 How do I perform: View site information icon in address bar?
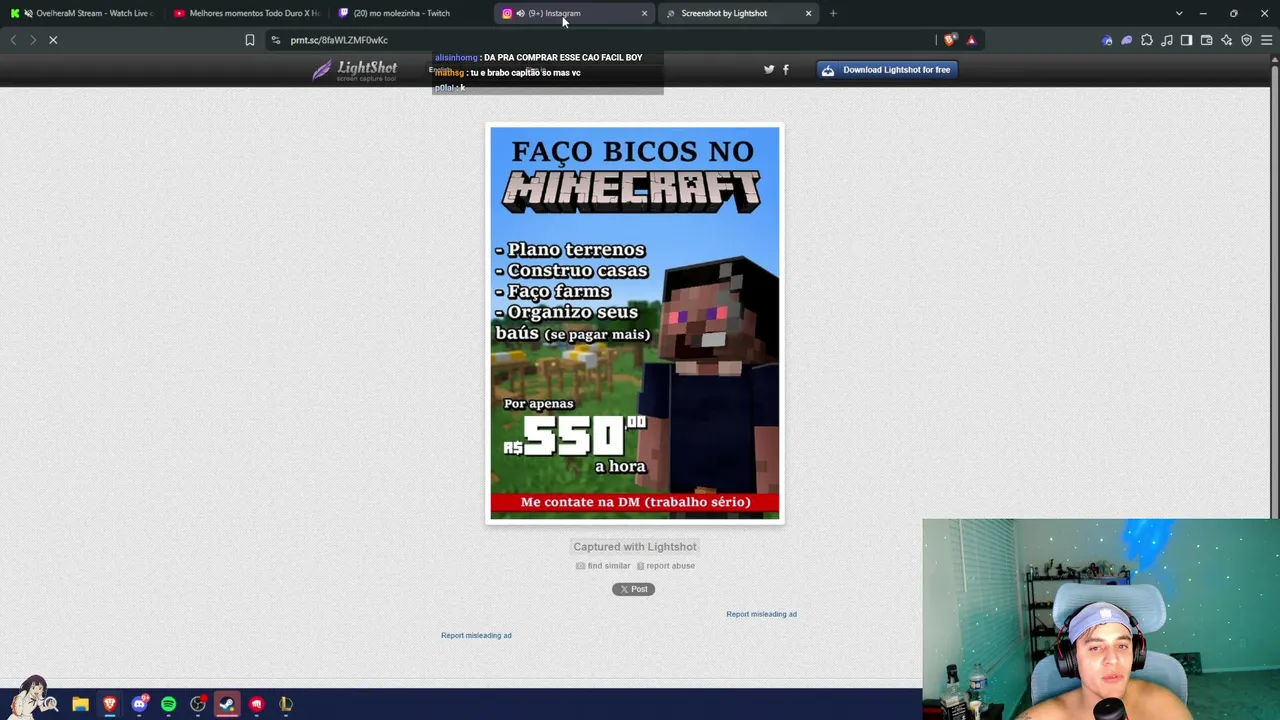276,40
